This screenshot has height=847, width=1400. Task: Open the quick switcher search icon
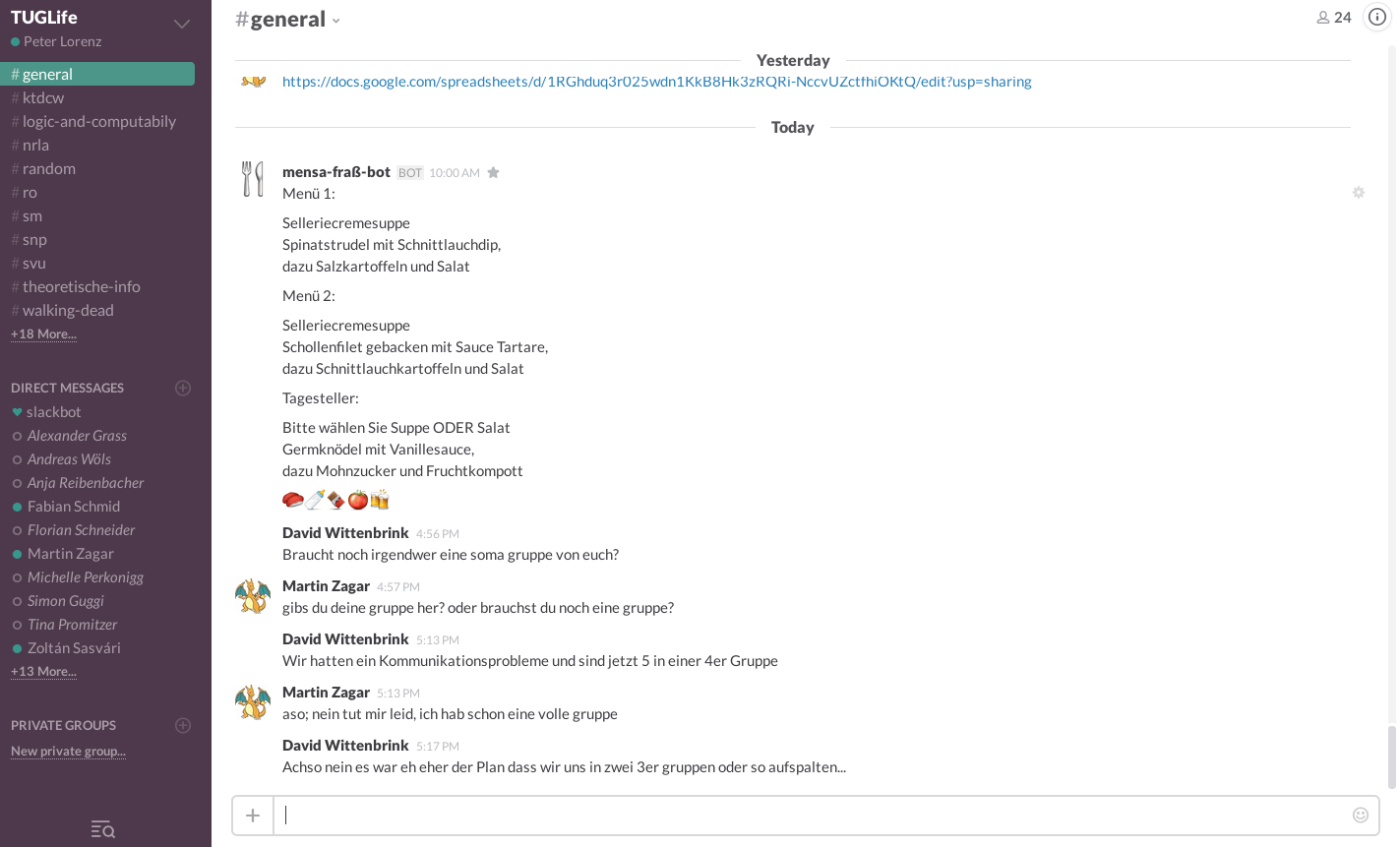click(103, 829)
